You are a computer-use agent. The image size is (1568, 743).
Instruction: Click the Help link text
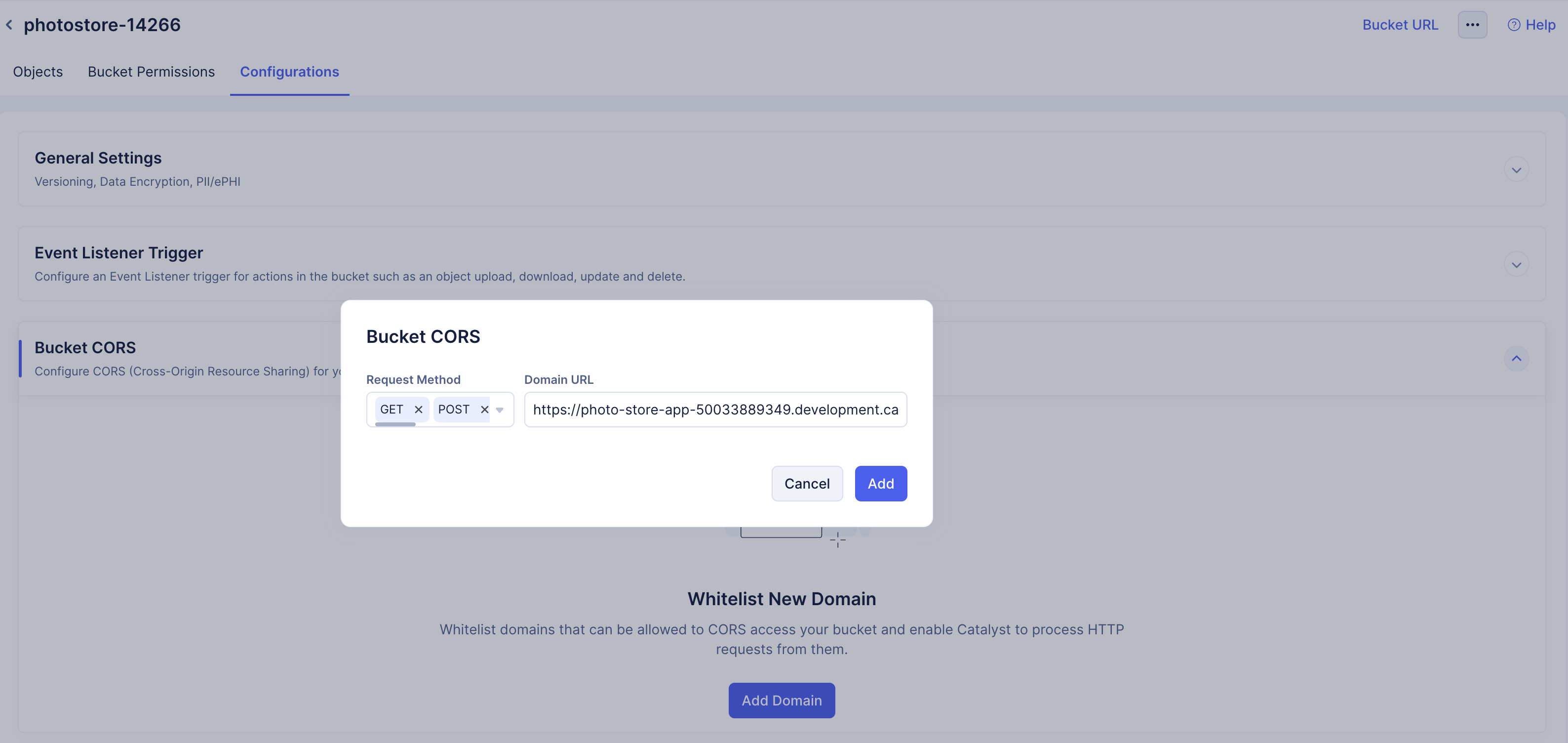1540,25
